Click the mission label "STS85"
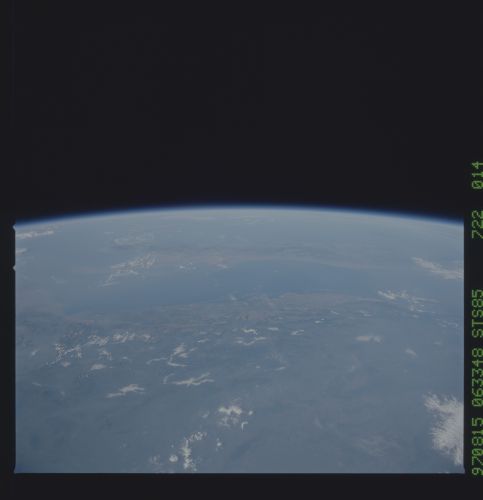The width and height of the screenshot is (483, 500). tap(477, 313)
